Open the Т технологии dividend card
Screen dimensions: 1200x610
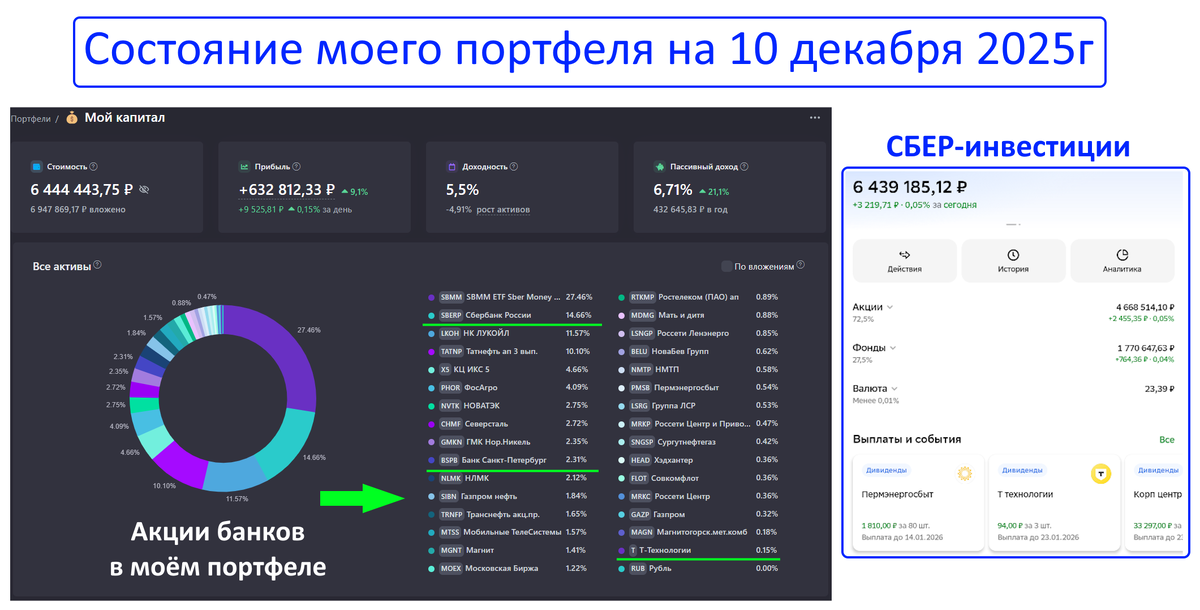[x=1054, y=503]
